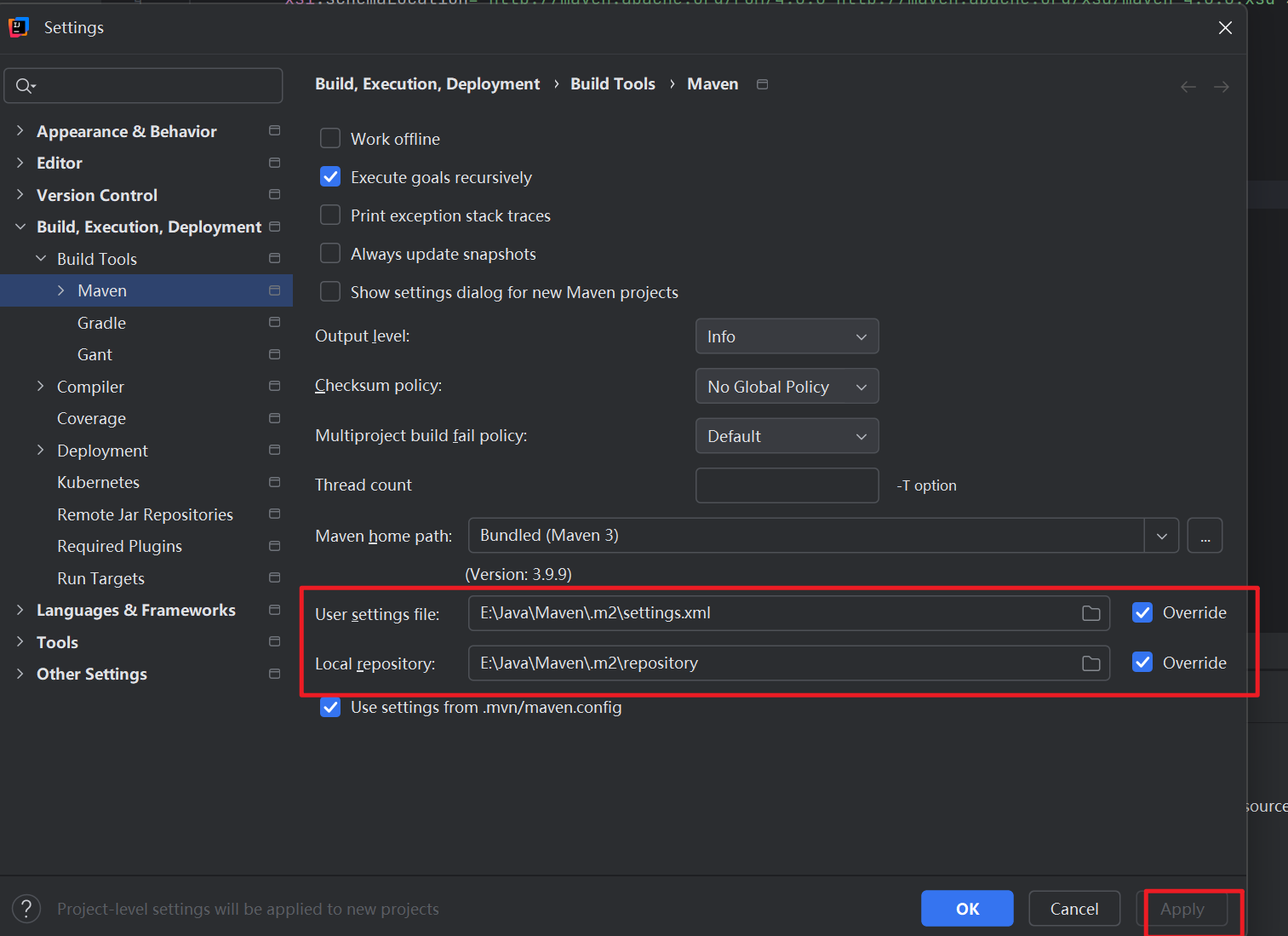Expand the Compiler tree node

point(40,386)
